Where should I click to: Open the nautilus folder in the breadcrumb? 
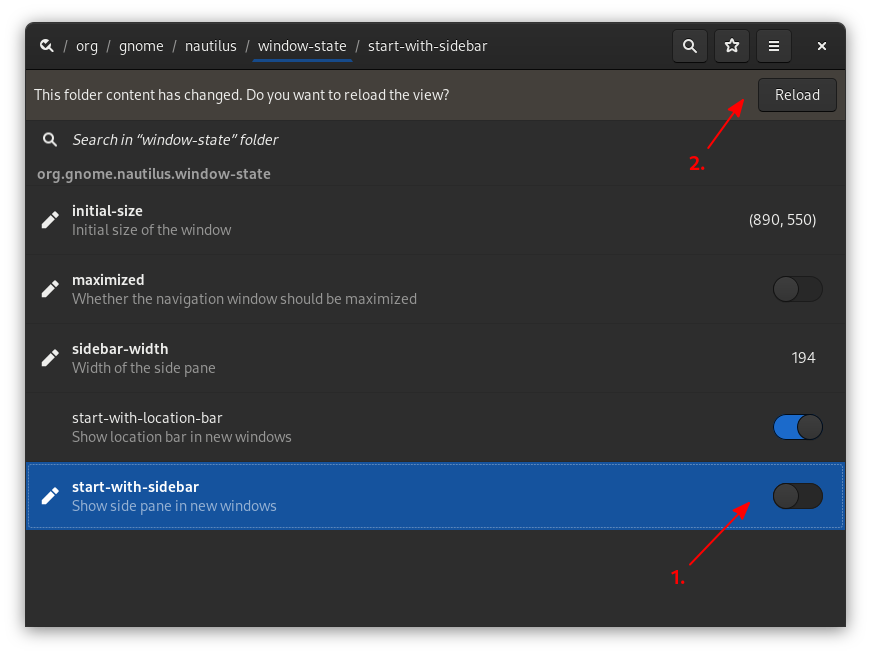210,46
